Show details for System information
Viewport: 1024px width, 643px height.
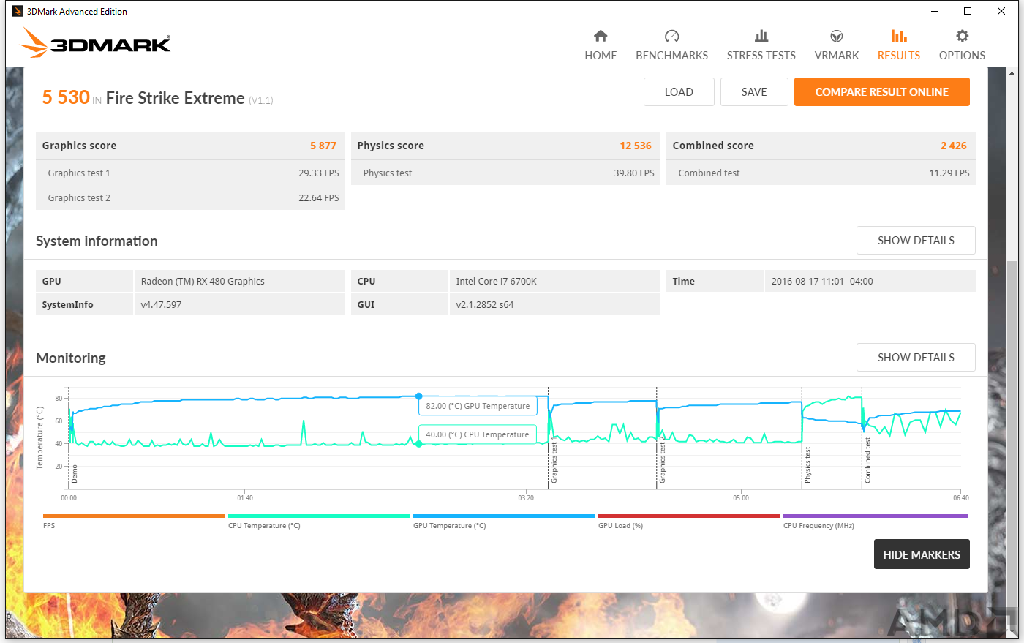coord(916,240)
